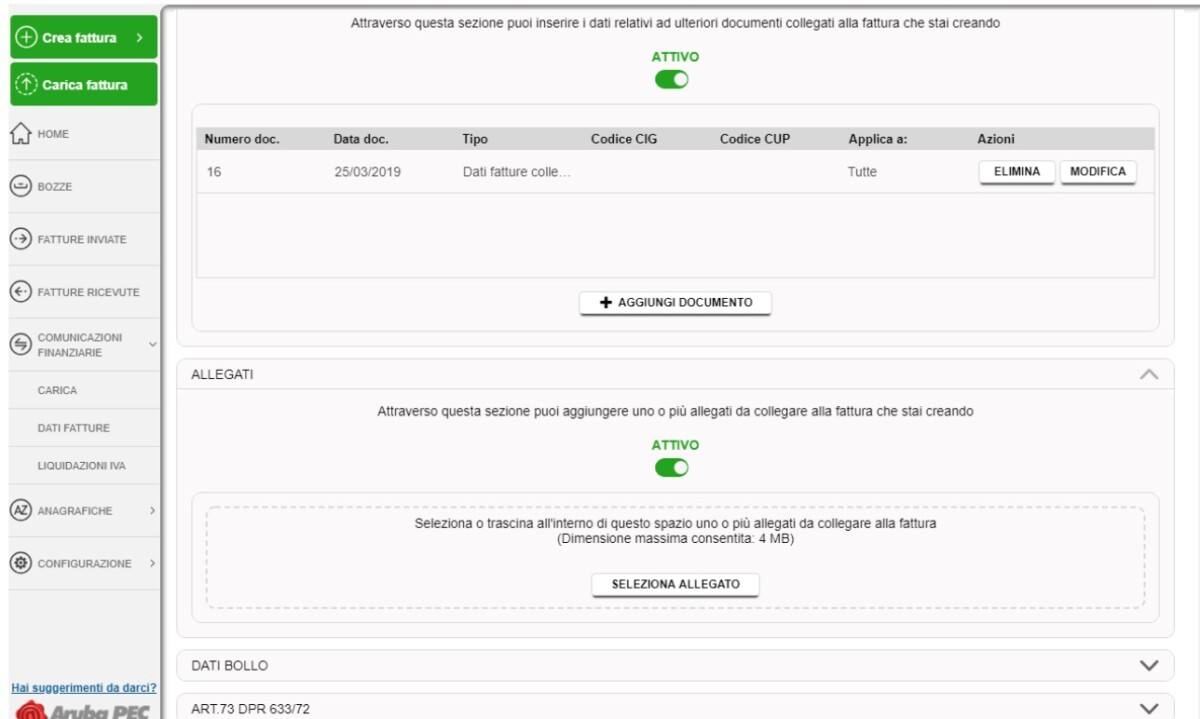The width and height of the screenshot is (1200, 719).
Task: Click the Home house icon
Action: coord(20,134)
